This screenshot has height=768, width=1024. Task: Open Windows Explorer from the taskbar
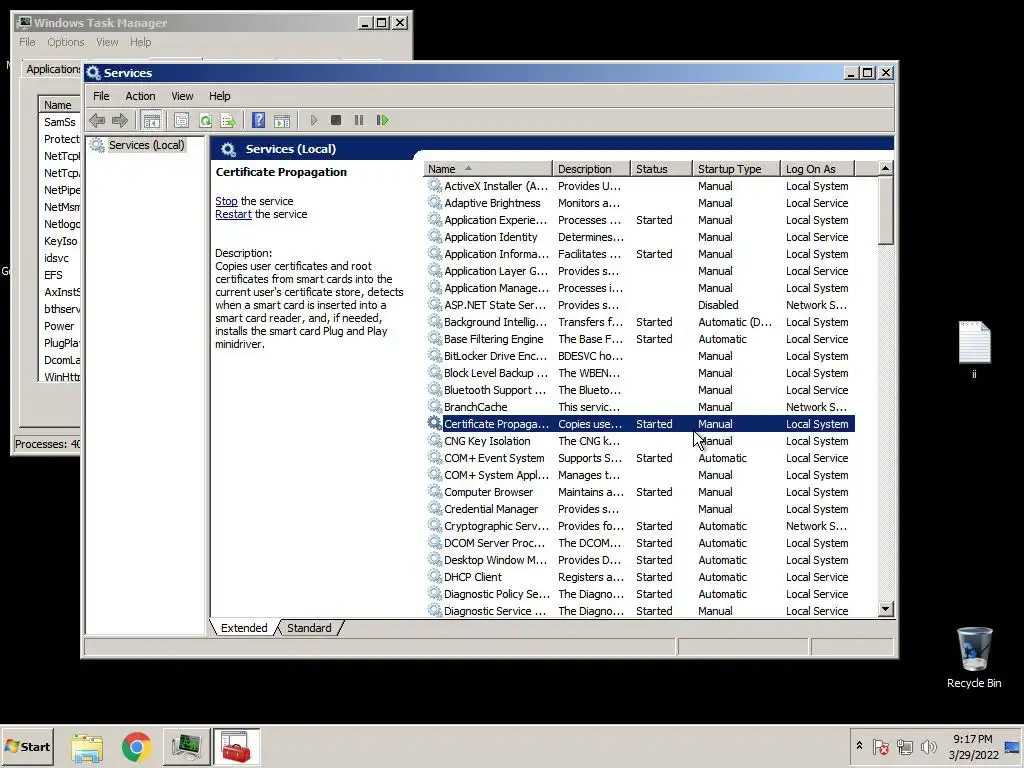tap(87, 747)
